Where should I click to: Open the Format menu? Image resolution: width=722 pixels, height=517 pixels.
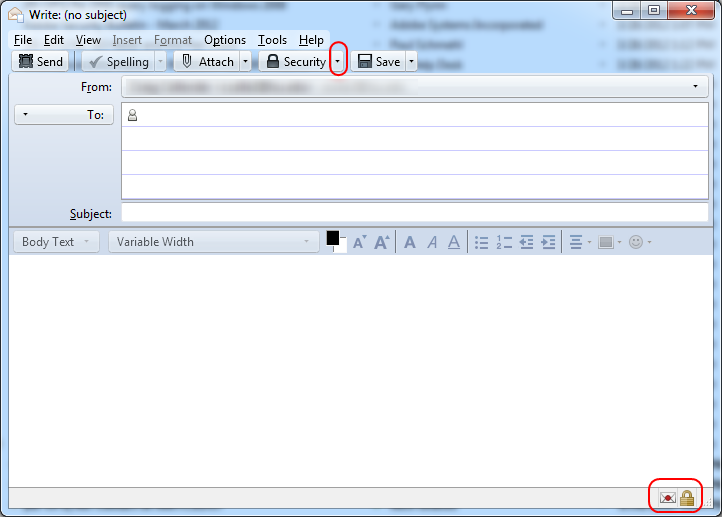(173, 40)
